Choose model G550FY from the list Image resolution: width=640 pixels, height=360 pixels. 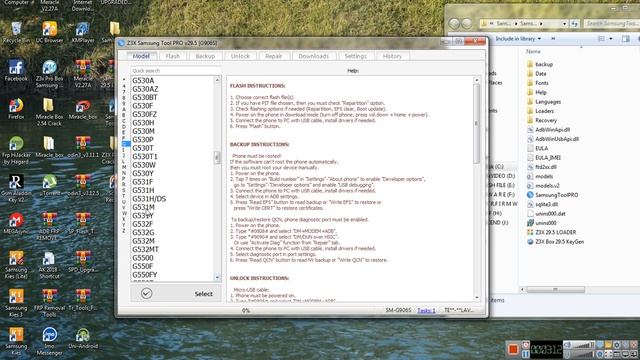tap(144, 275)
